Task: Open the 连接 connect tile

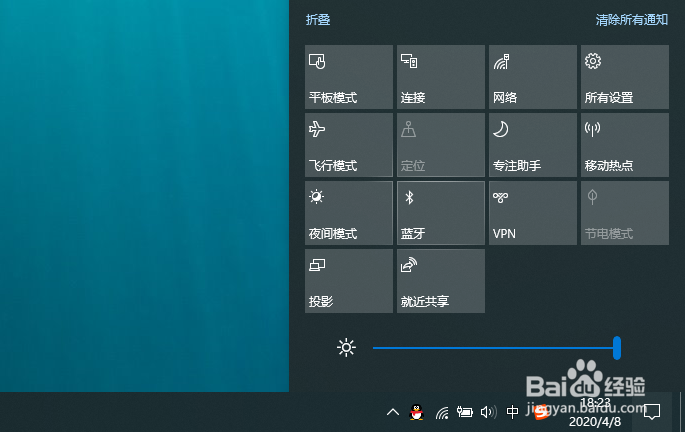Action: (x=441, y=77)
